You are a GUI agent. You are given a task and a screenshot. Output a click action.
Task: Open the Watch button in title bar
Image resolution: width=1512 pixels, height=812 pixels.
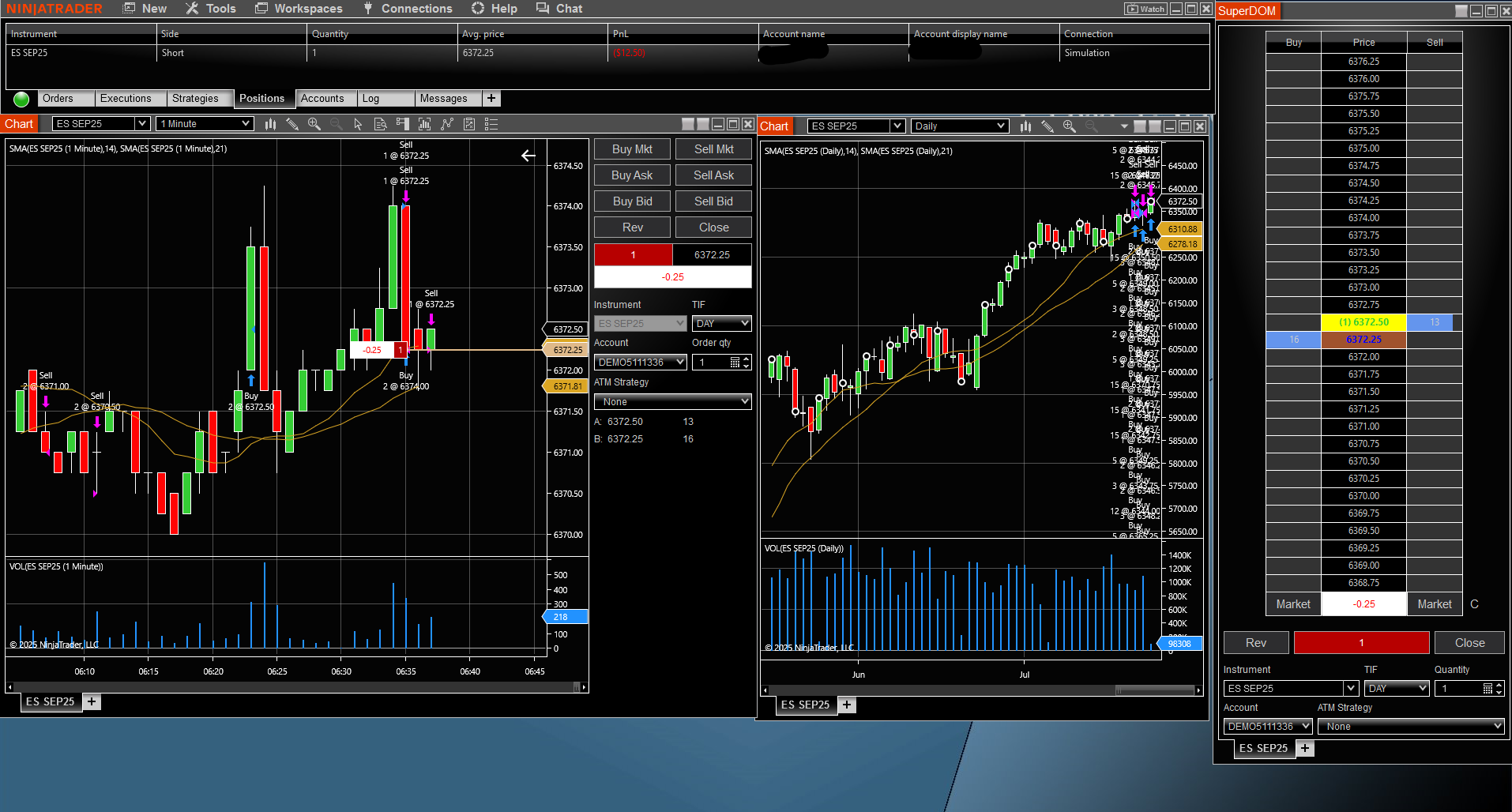pos(1145,9)
